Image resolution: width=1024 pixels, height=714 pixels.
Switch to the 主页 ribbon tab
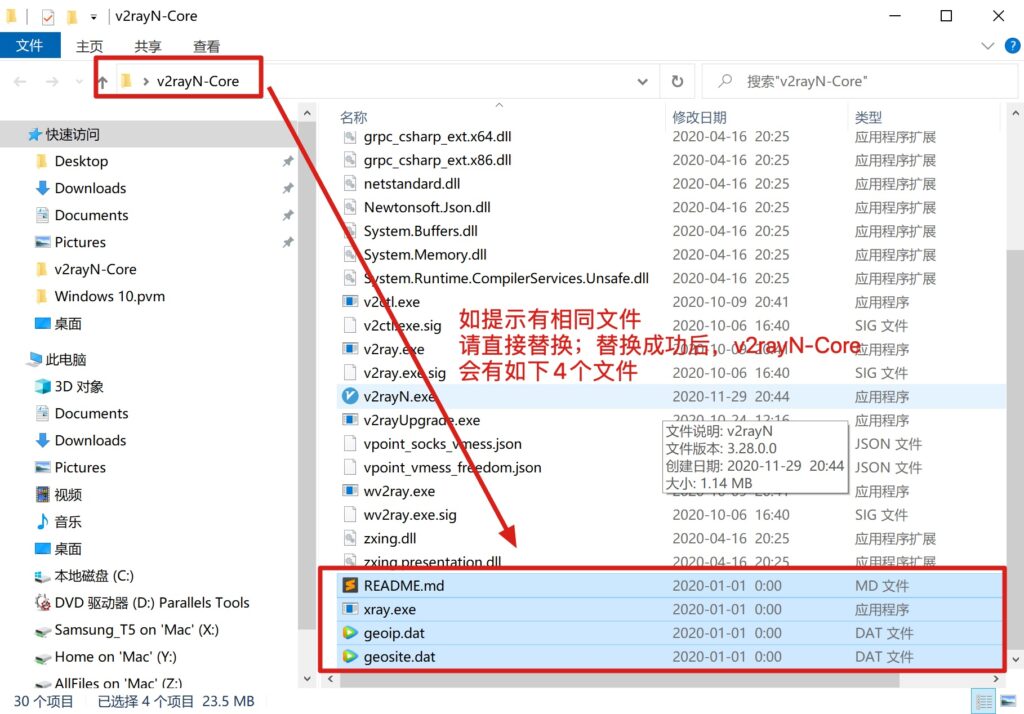pos(89,46)
